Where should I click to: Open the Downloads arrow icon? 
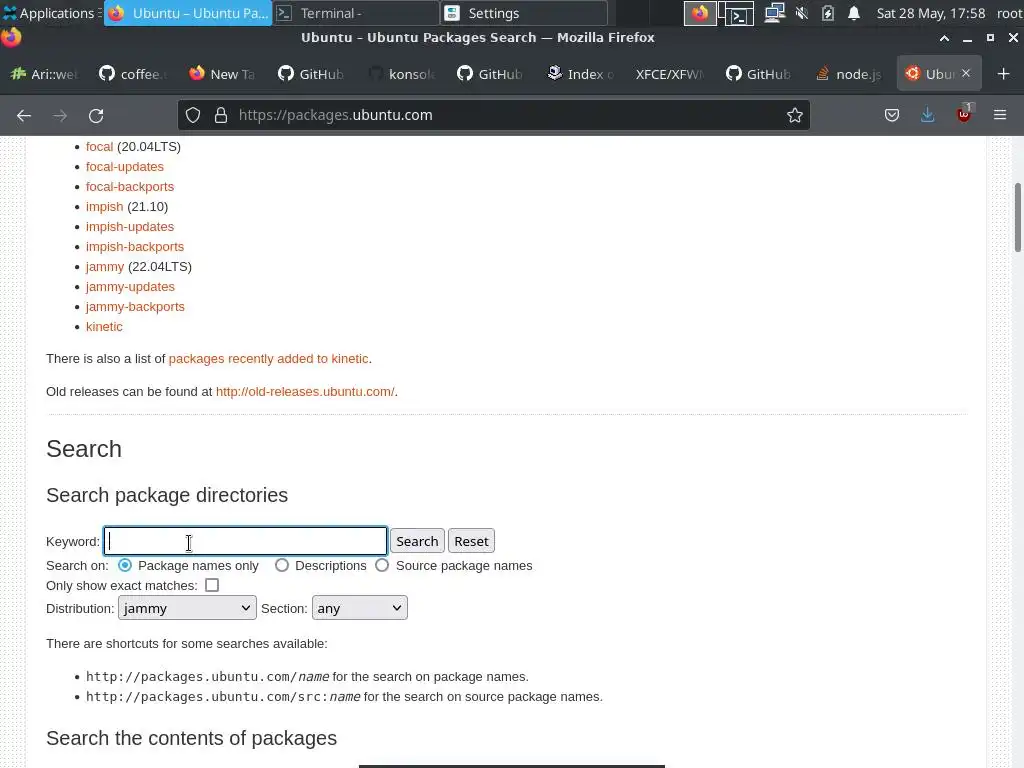pyautogui.click(x=927, y=115)
